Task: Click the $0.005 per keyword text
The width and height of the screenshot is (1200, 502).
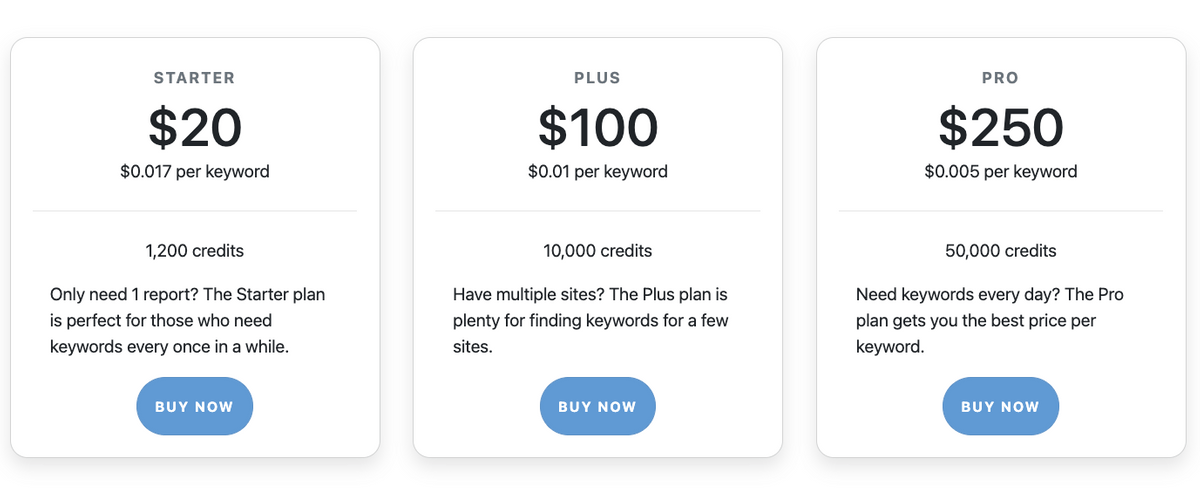Action: [x=1000, y=171]
